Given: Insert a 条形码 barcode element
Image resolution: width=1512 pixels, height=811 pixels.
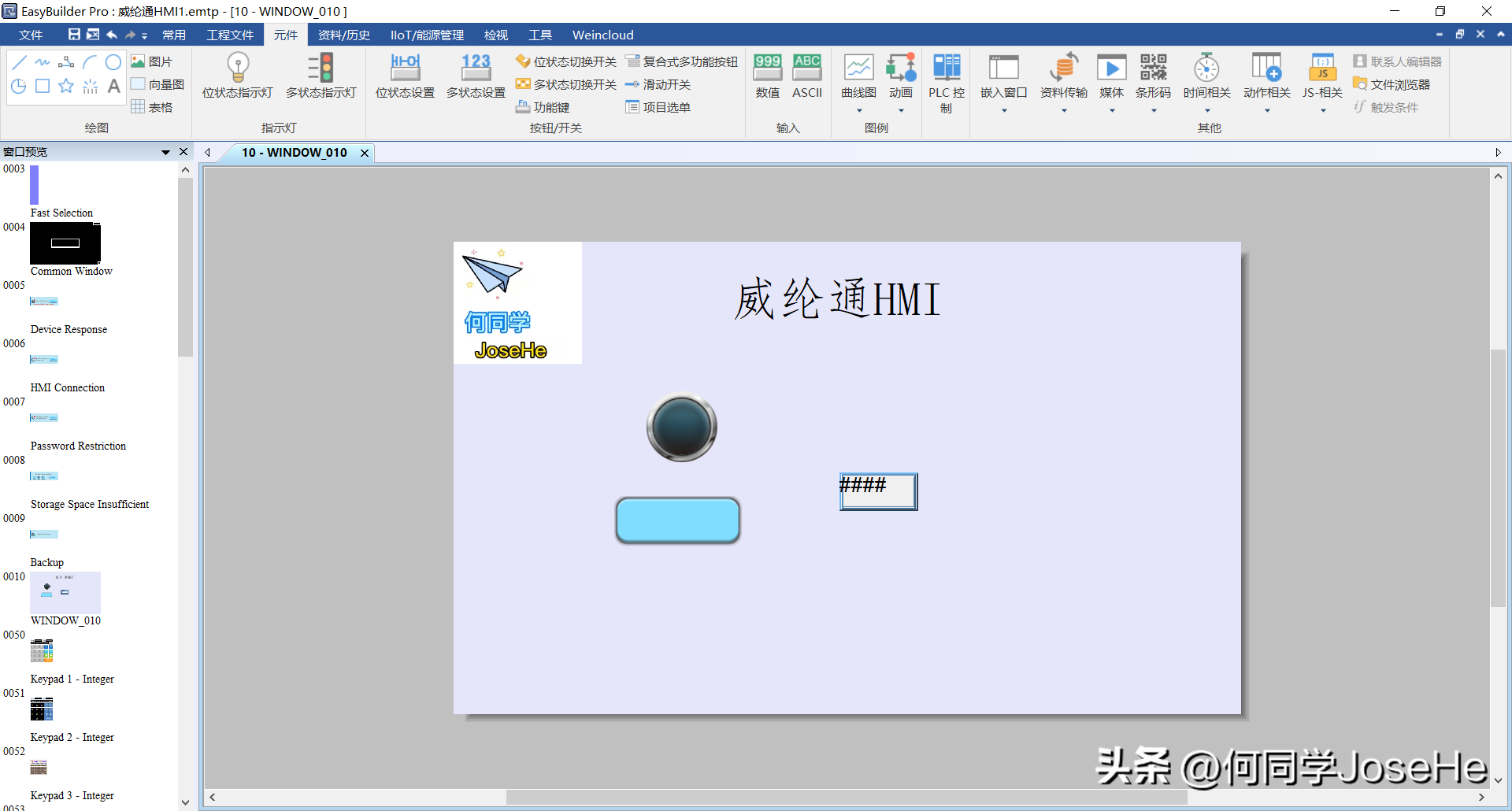Looking at the screenshot, I should tap(1152, 75).
